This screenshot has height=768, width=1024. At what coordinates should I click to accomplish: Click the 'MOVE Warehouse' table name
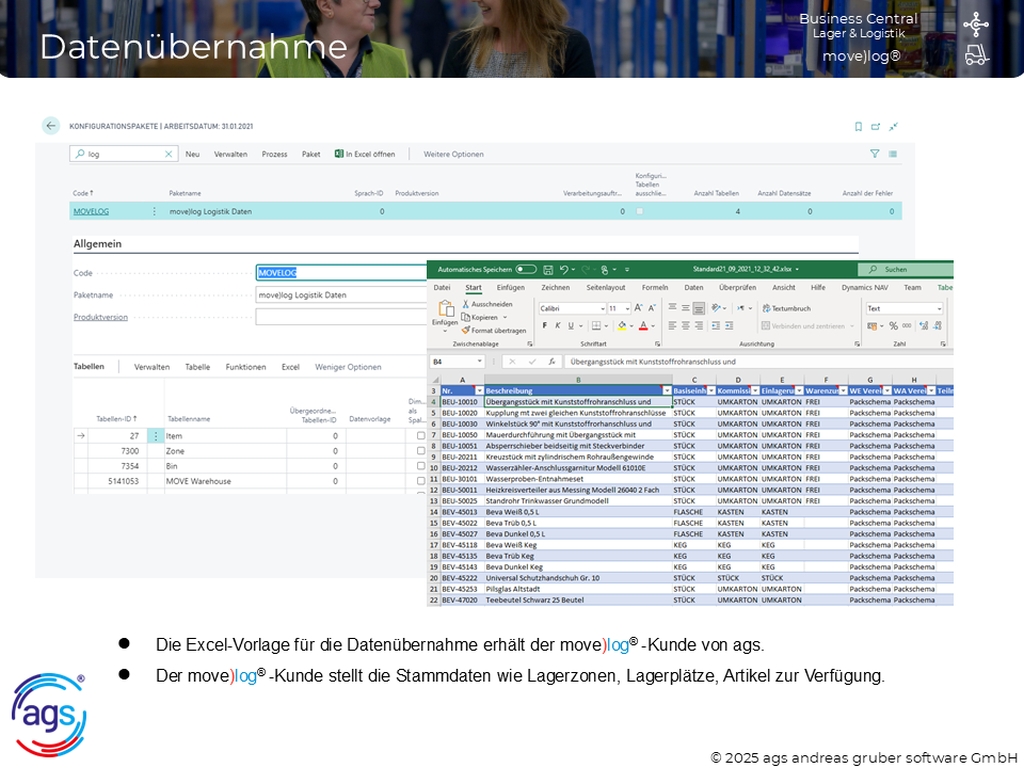point(199,481)
